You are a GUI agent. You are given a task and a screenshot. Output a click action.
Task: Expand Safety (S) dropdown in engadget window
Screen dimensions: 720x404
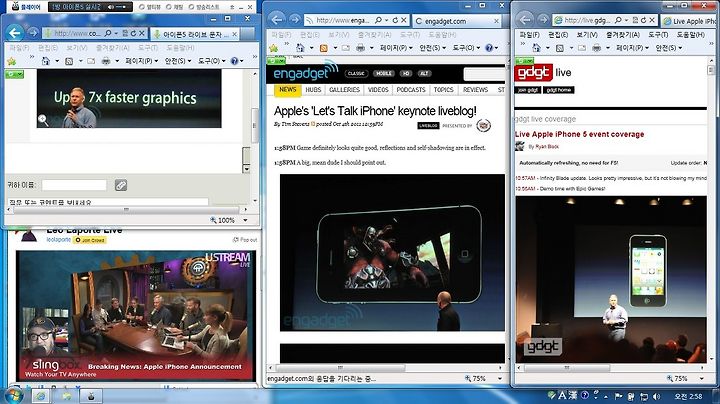[432, 48]
